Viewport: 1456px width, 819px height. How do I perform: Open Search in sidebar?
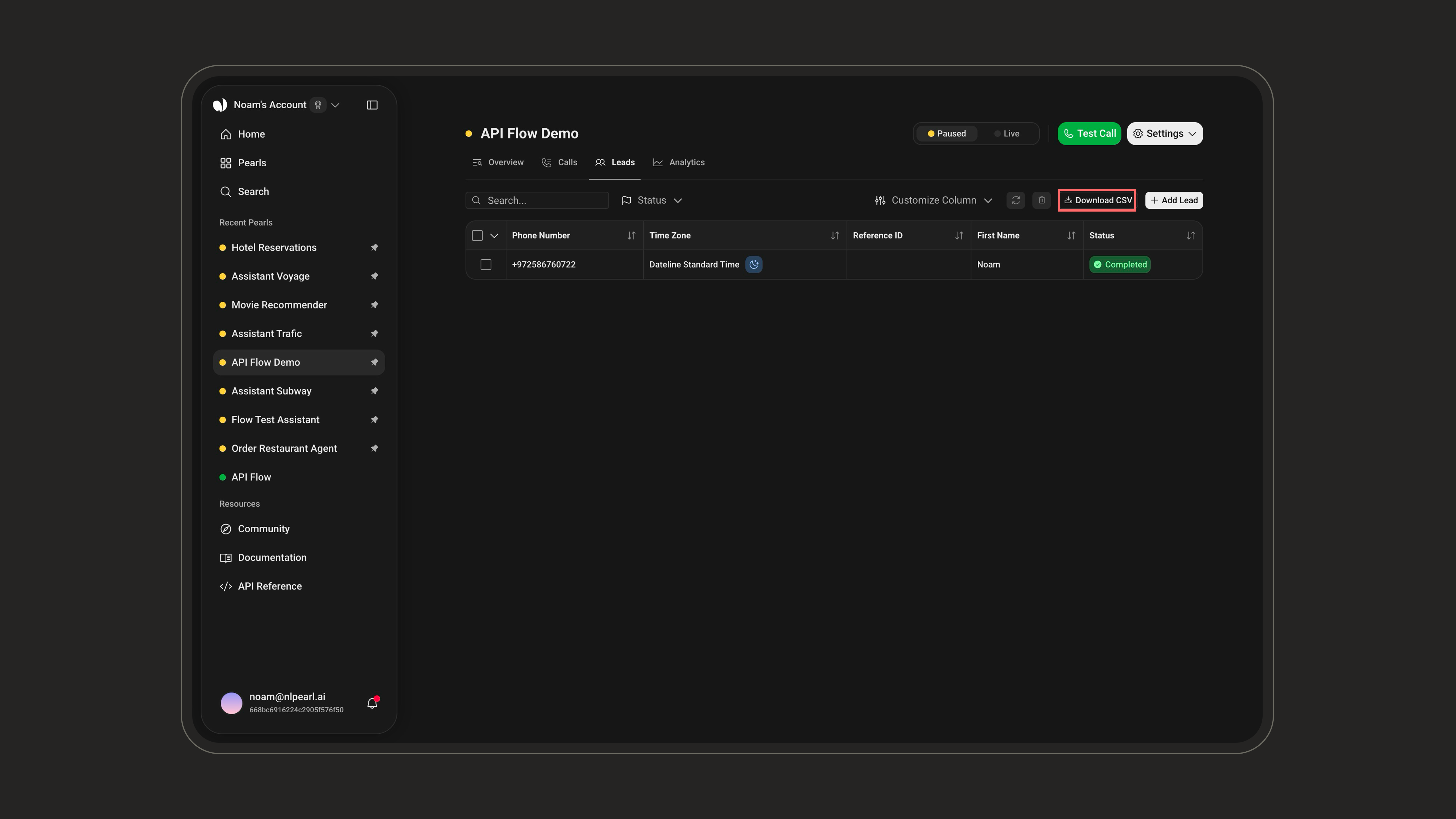tap(299, 192)
